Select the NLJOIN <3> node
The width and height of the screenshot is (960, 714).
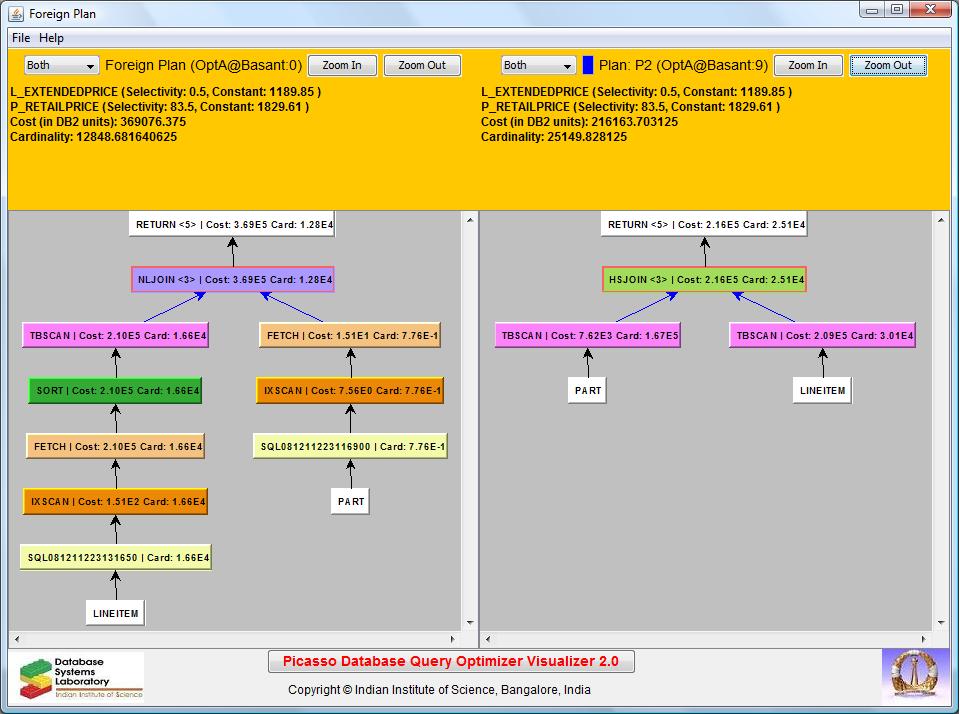(x=232, y=281)
